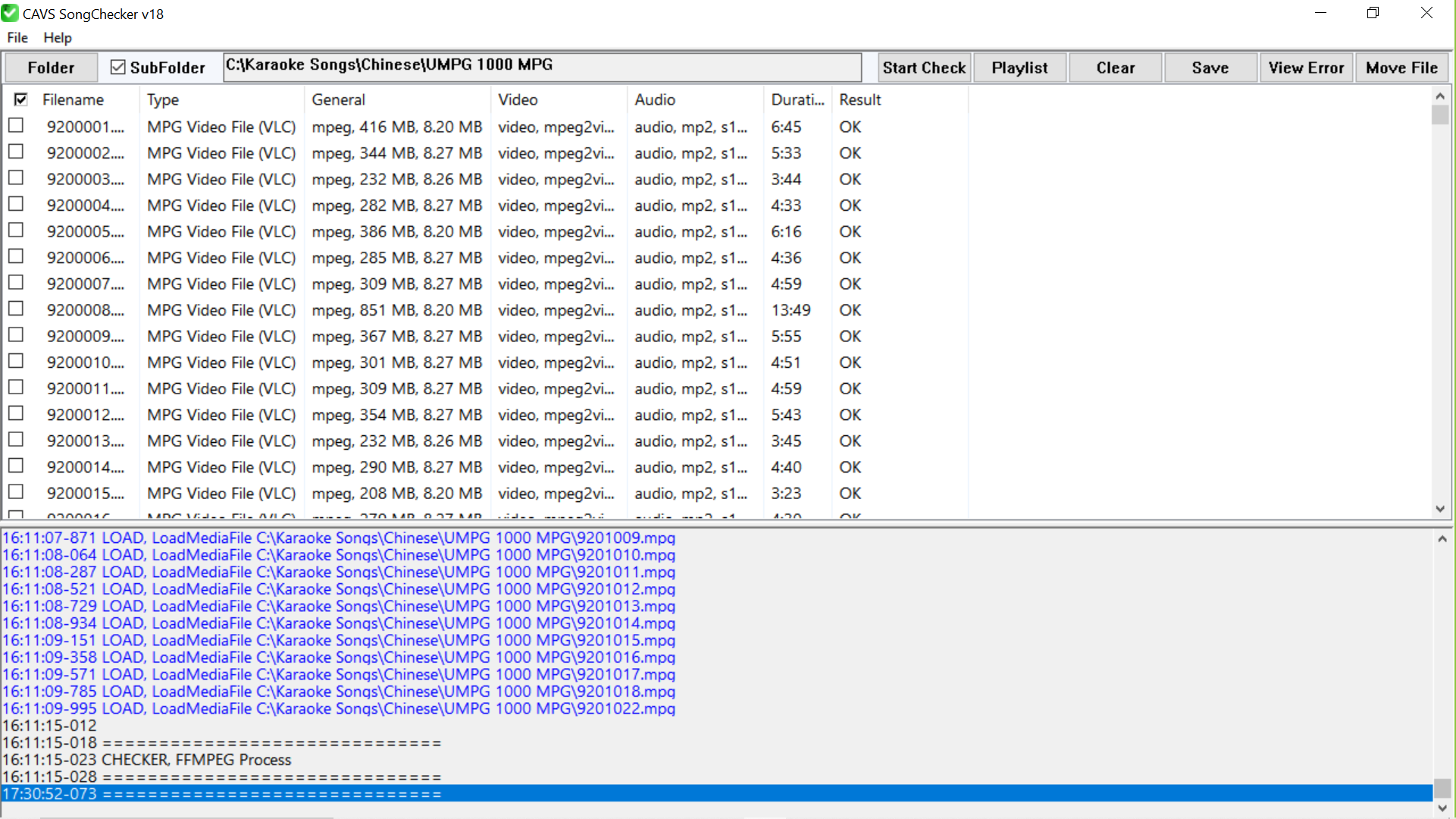The height and width of the screenshot is (819, 1456).
Task: Open the File menu
Action: (17, 38)
